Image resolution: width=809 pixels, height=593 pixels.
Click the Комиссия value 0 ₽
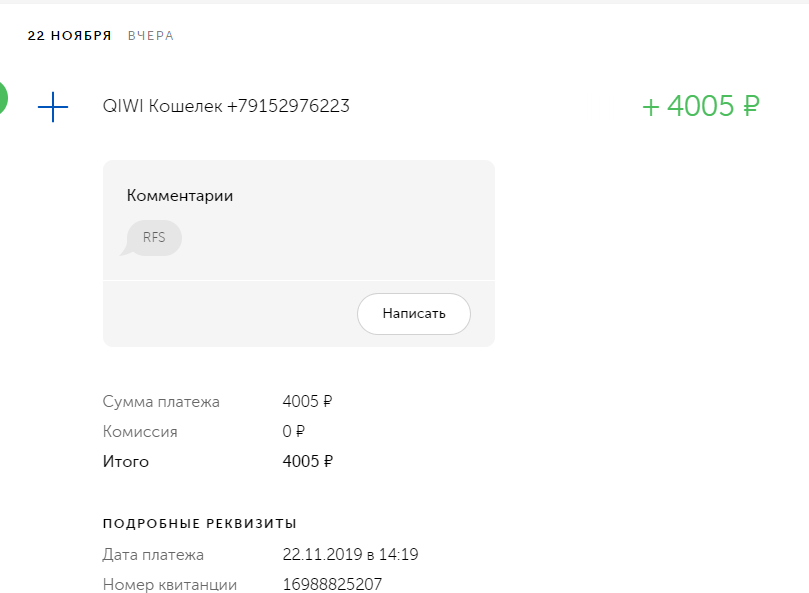(x=293, y=432)
